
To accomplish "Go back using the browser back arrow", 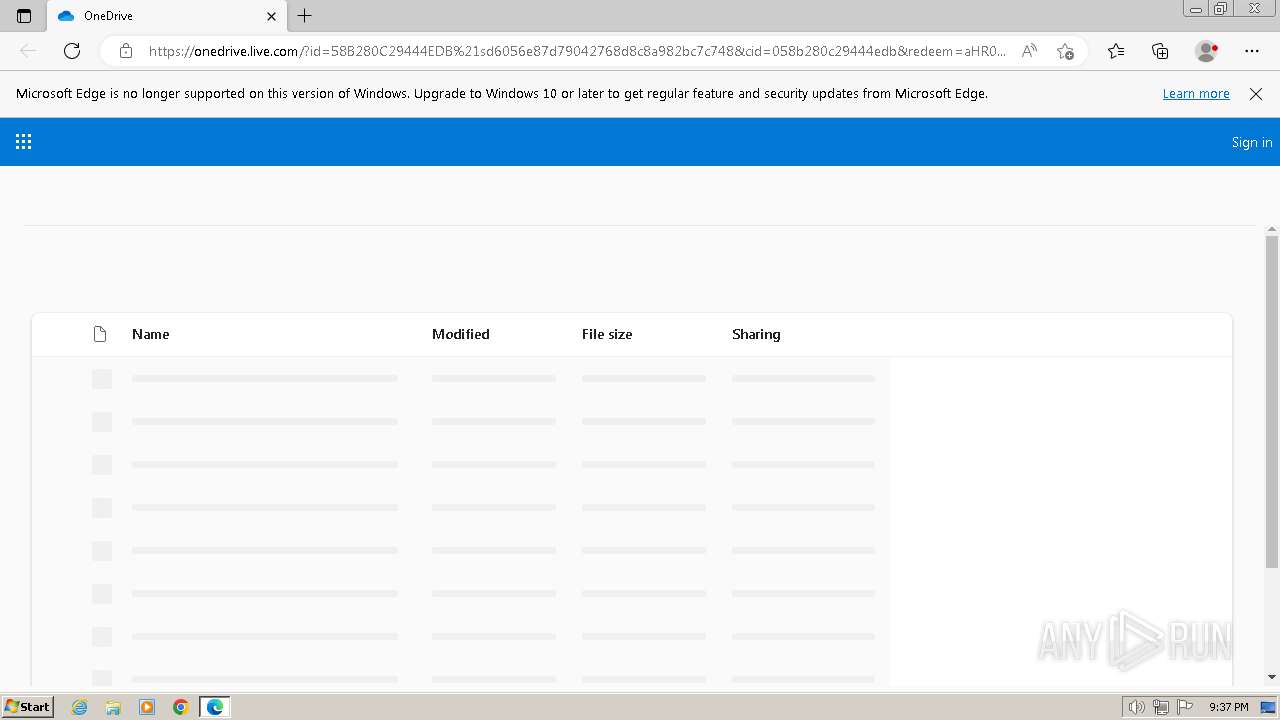I will (28, 51).
